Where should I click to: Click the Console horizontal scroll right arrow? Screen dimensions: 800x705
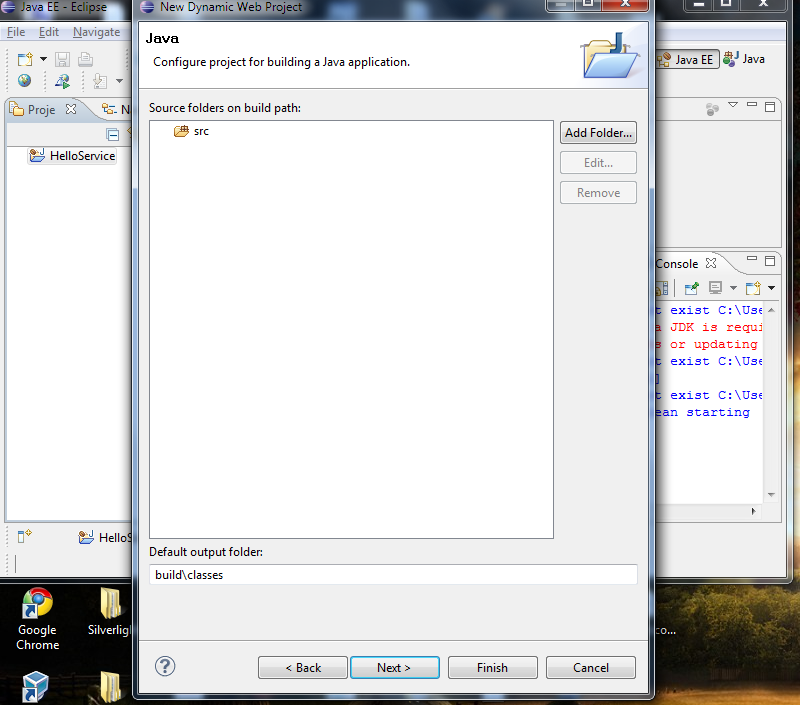click(x=753, y=511)
